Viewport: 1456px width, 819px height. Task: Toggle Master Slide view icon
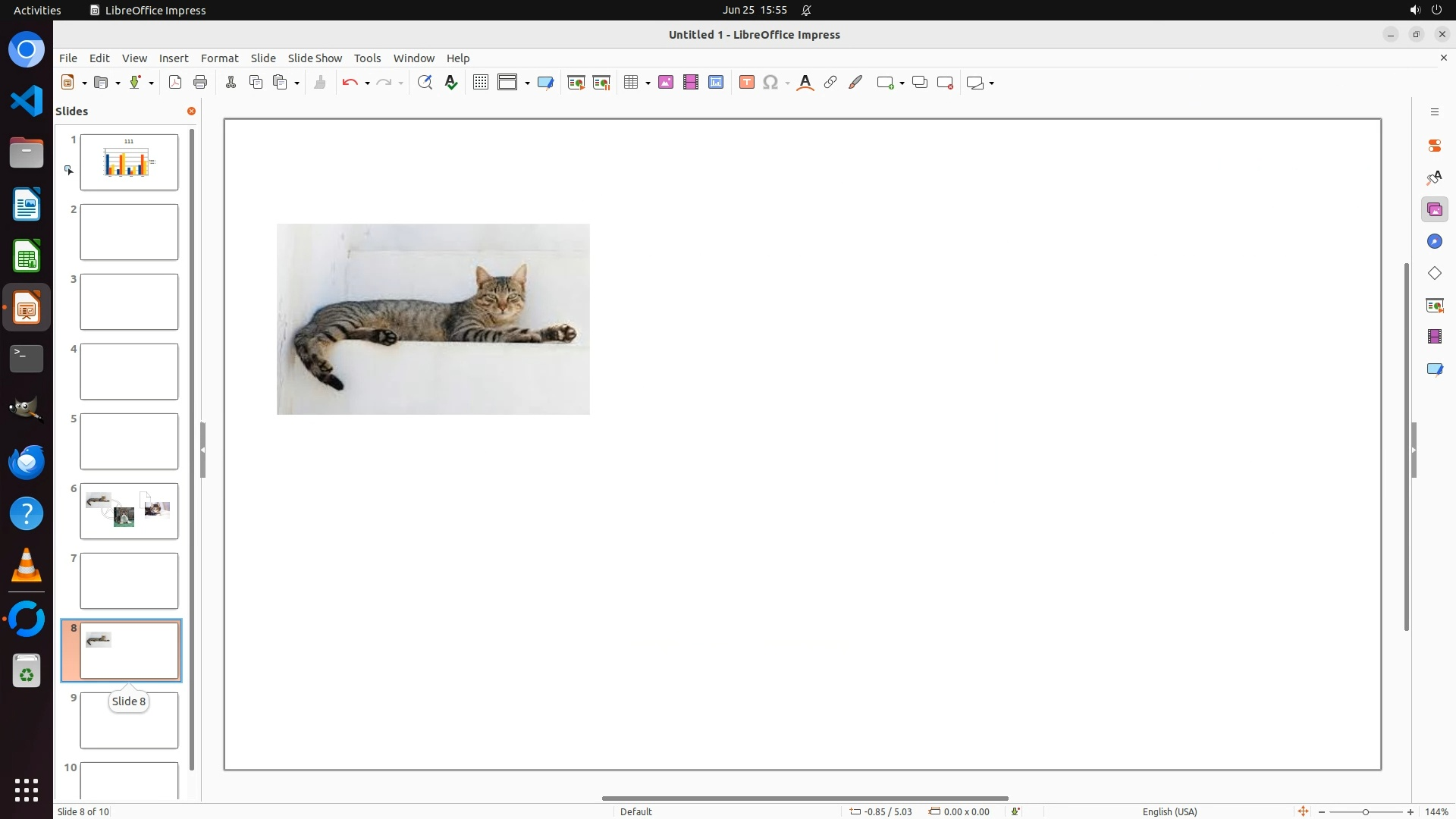545,83
